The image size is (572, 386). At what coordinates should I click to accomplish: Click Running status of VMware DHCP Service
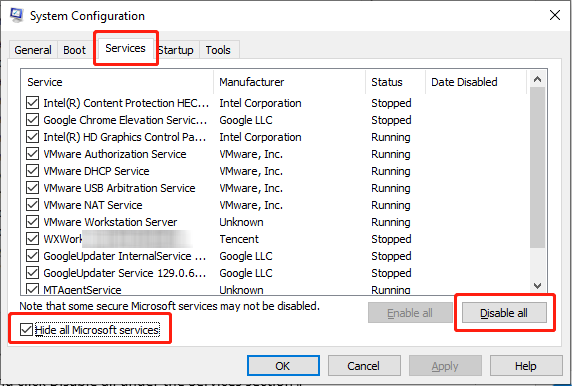pos(391,171)
